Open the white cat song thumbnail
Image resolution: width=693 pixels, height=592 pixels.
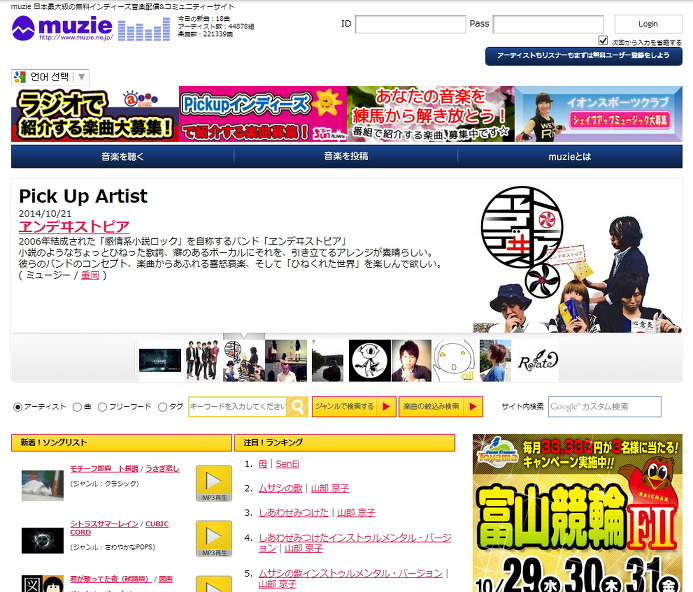coord(42,485)
